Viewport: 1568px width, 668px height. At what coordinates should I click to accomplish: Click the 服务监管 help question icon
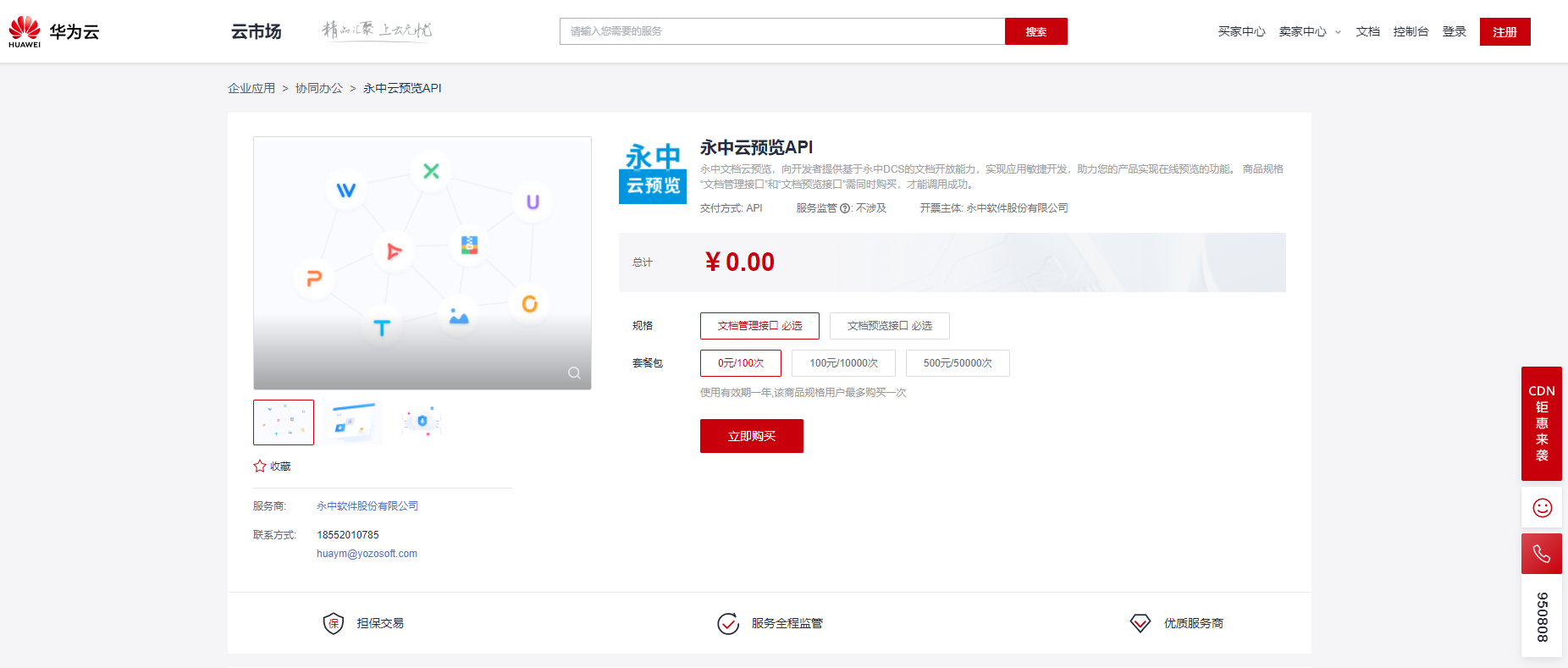[845, 208]
